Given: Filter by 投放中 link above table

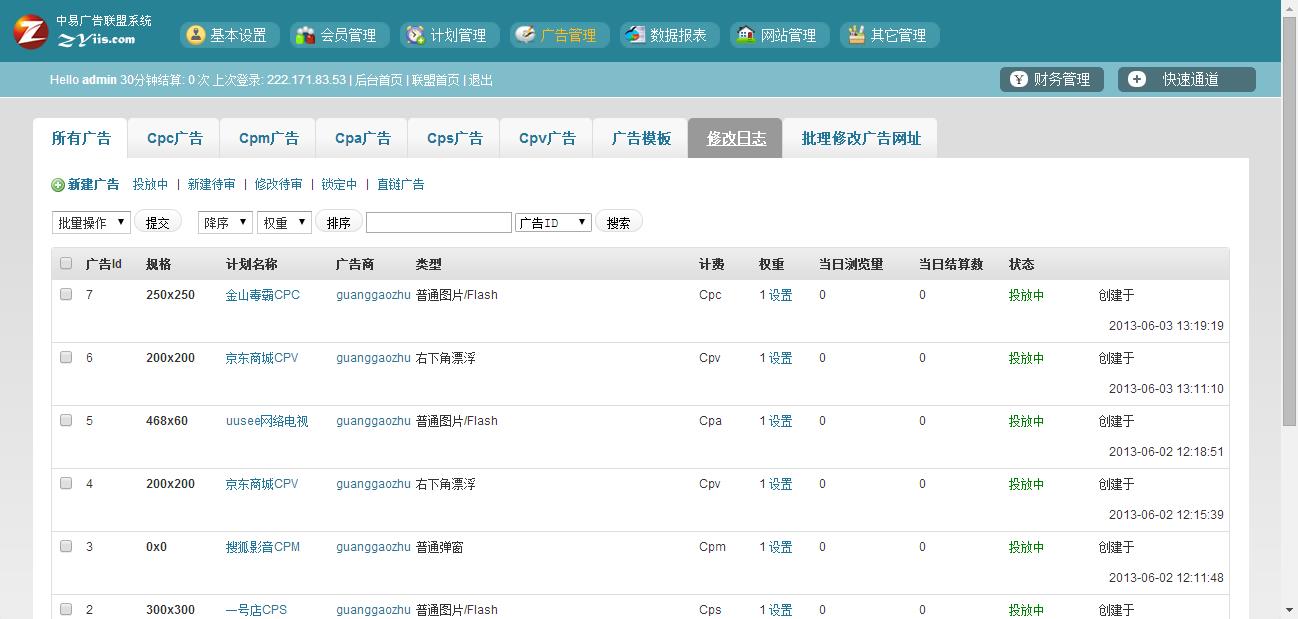Looking at the screenshot, I should tap(151, 185).
